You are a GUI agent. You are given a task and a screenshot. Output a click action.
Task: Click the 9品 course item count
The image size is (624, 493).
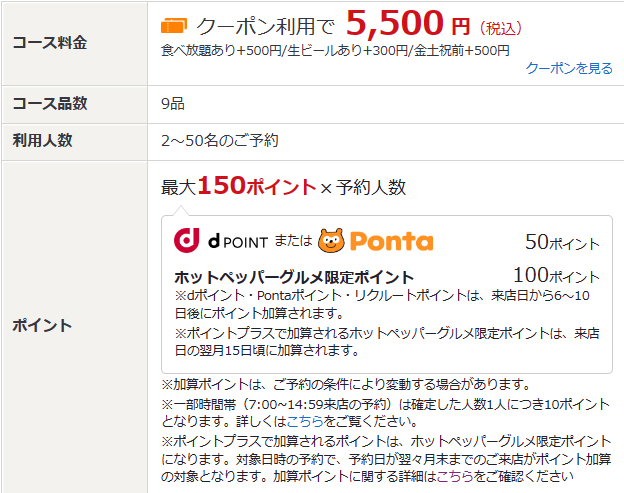point(173,103)
